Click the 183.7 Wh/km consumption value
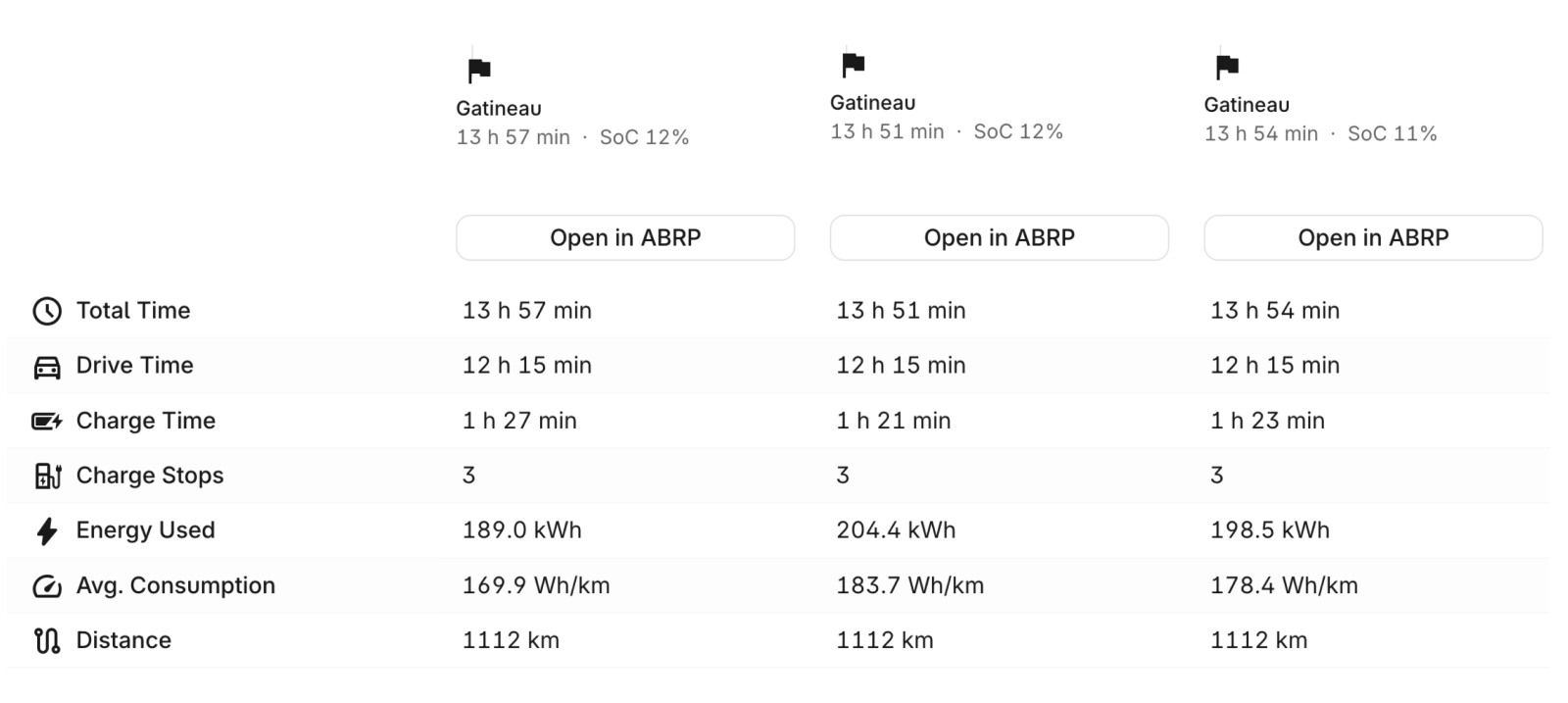The height and width of the screenshot is (703, 1568). coord(909,585)
